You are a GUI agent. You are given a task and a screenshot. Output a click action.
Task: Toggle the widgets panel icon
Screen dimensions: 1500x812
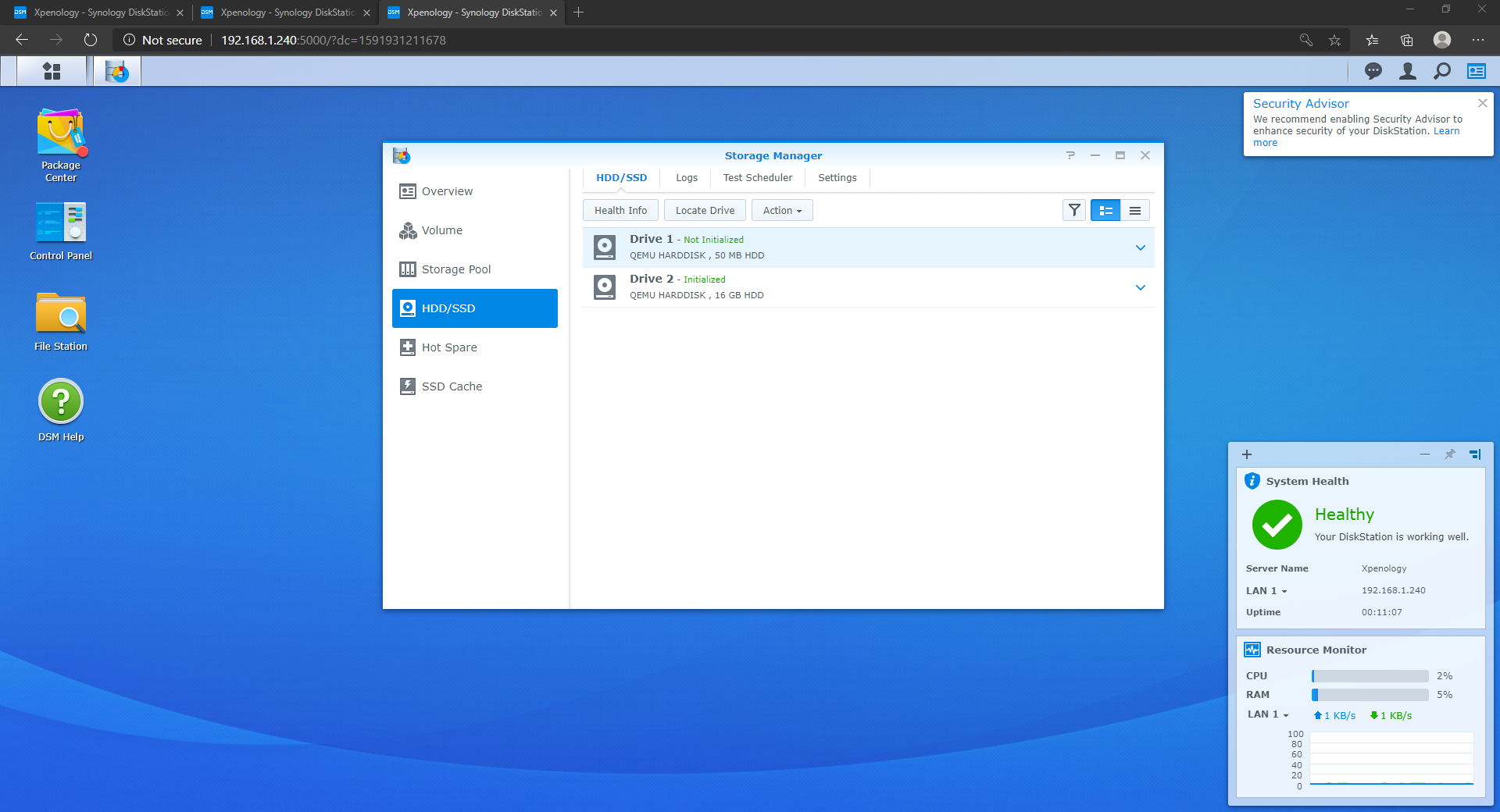tap(1477, 71)
